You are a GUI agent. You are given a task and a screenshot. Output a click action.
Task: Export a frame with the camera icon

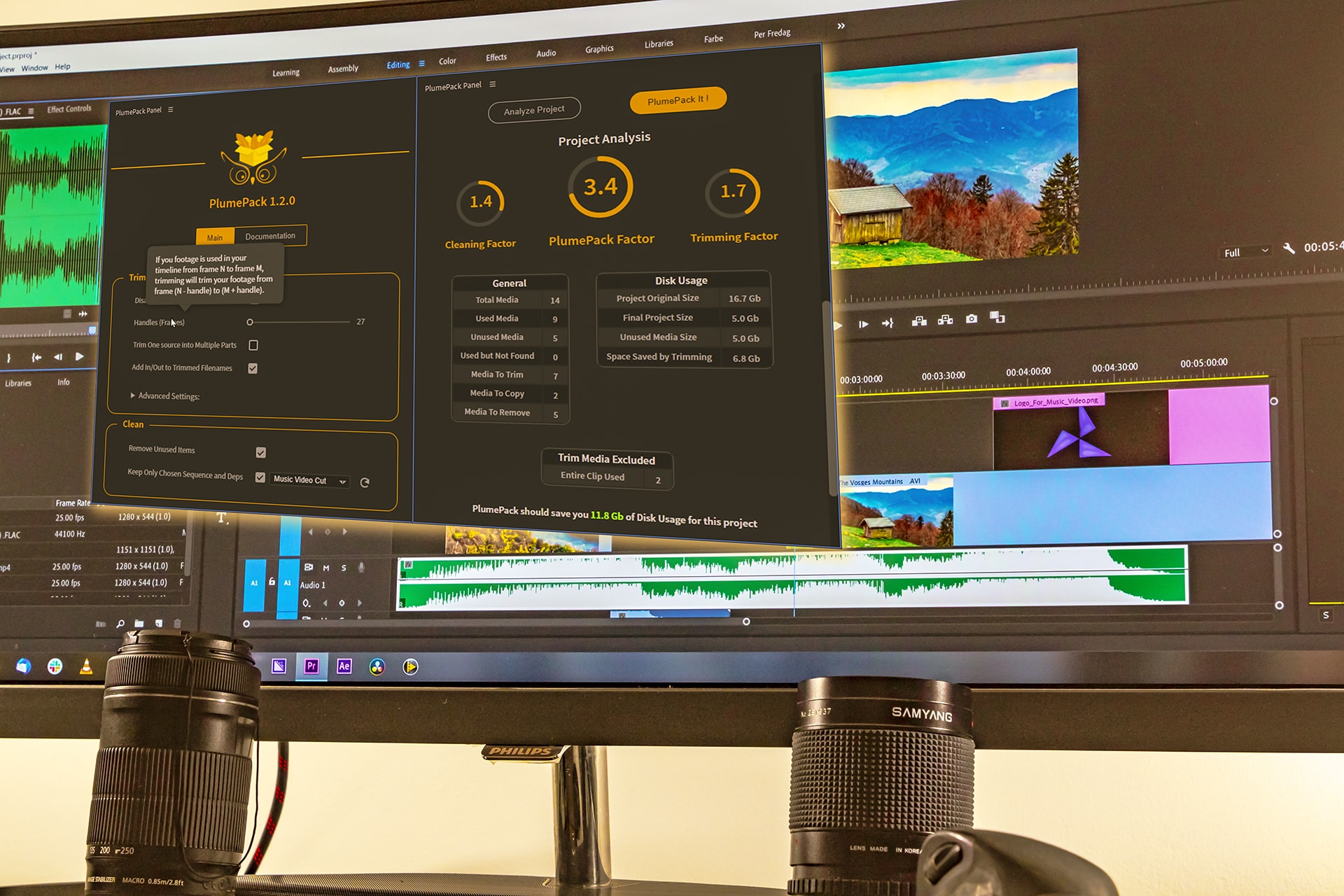pos(972,318)
